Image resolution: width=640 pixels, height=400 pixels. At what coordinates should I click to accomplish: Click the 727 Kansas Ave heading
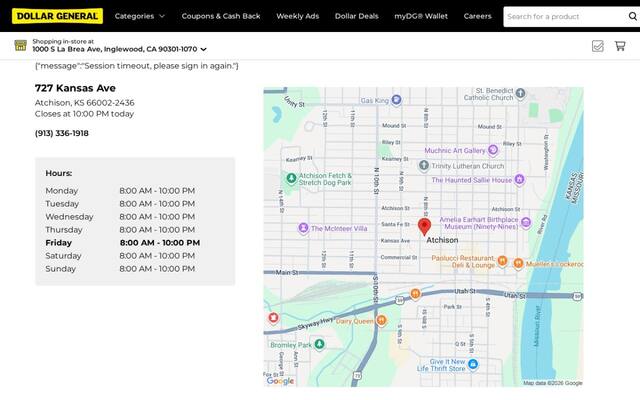(75, 88)
